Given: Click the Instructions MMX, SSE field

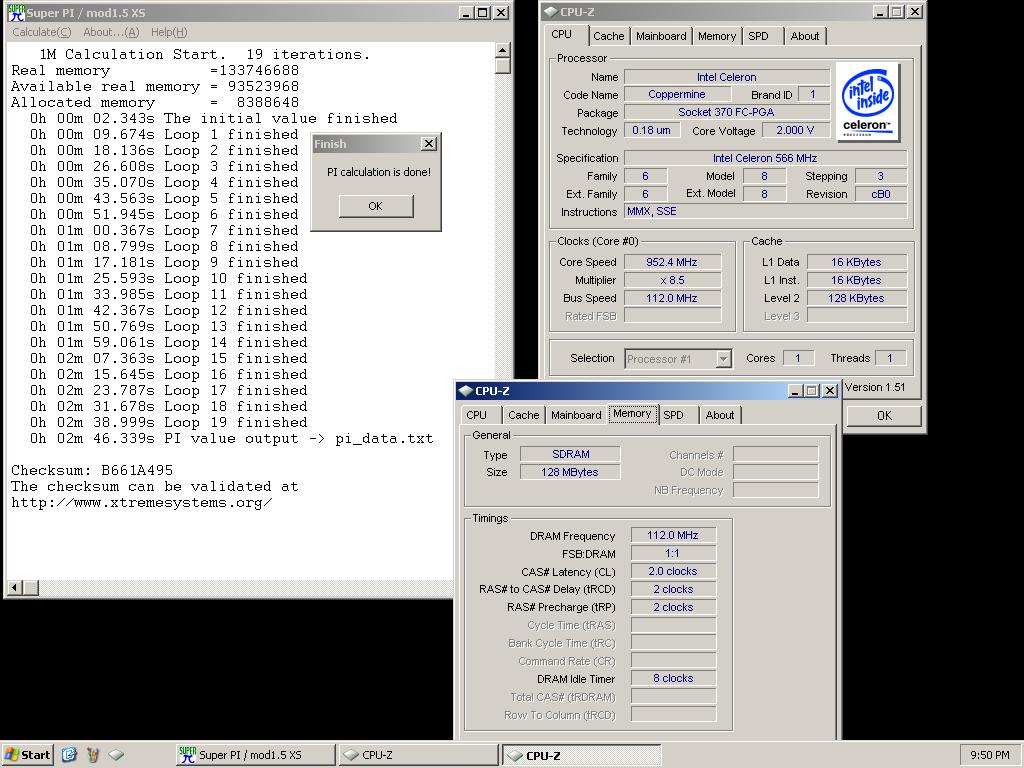Looking at the screenshot, I should (x=765, y=212).
